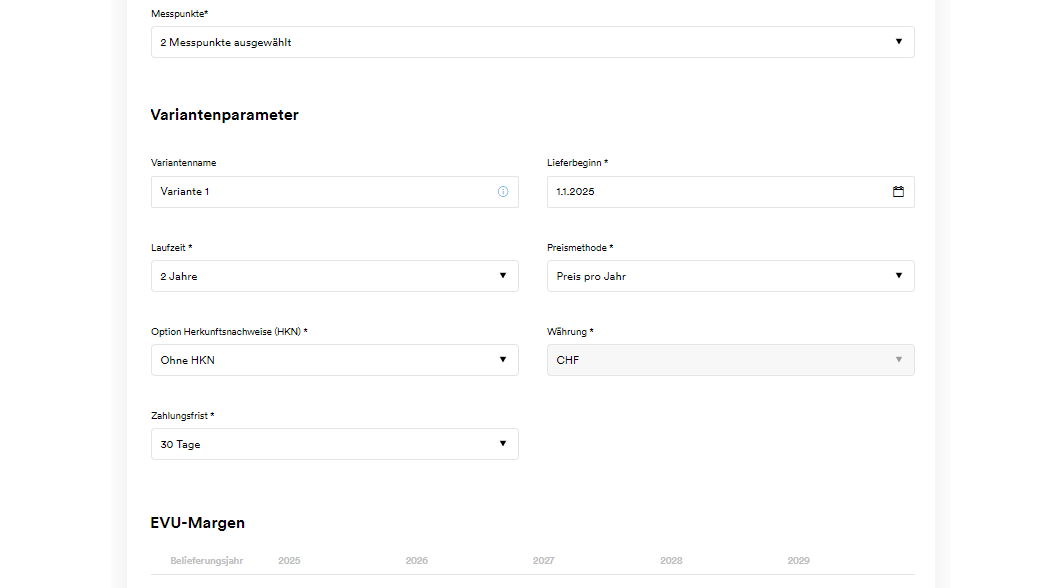Select the 2025 column header
Viewport: 1047px width, 588px height.
click(289, 561)
